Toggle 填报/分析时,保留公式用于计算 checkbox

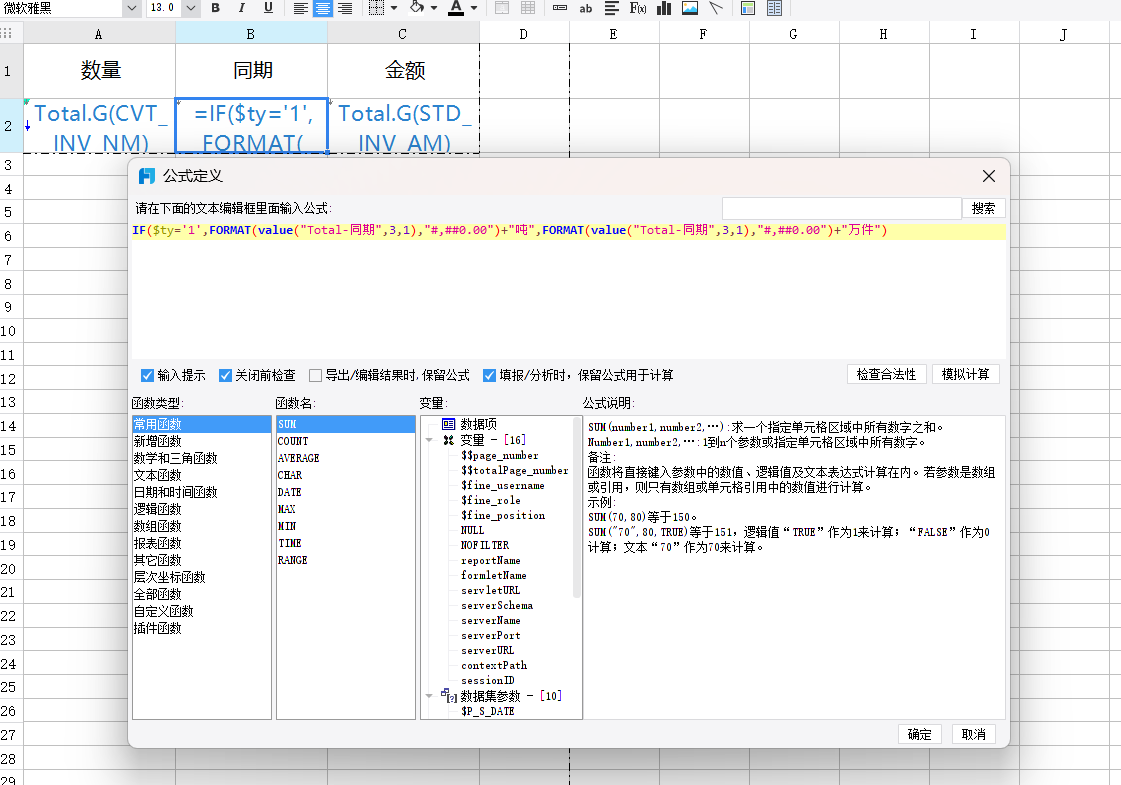coord(490,375)
